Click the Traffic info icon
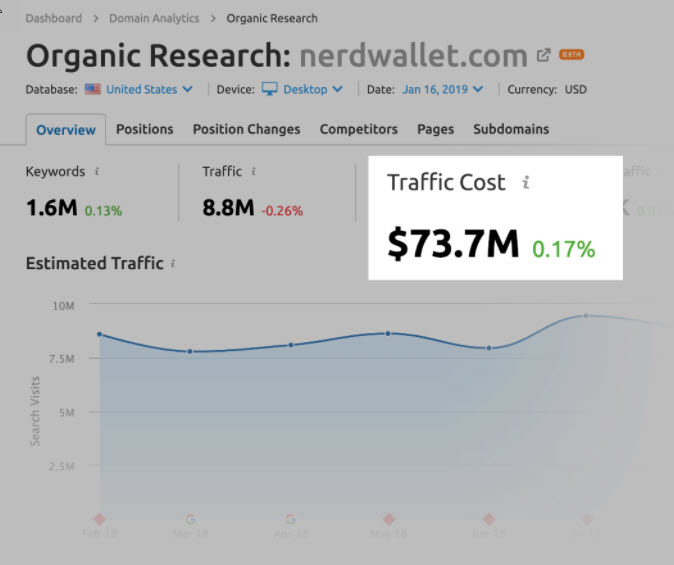 tap(254, 172)
